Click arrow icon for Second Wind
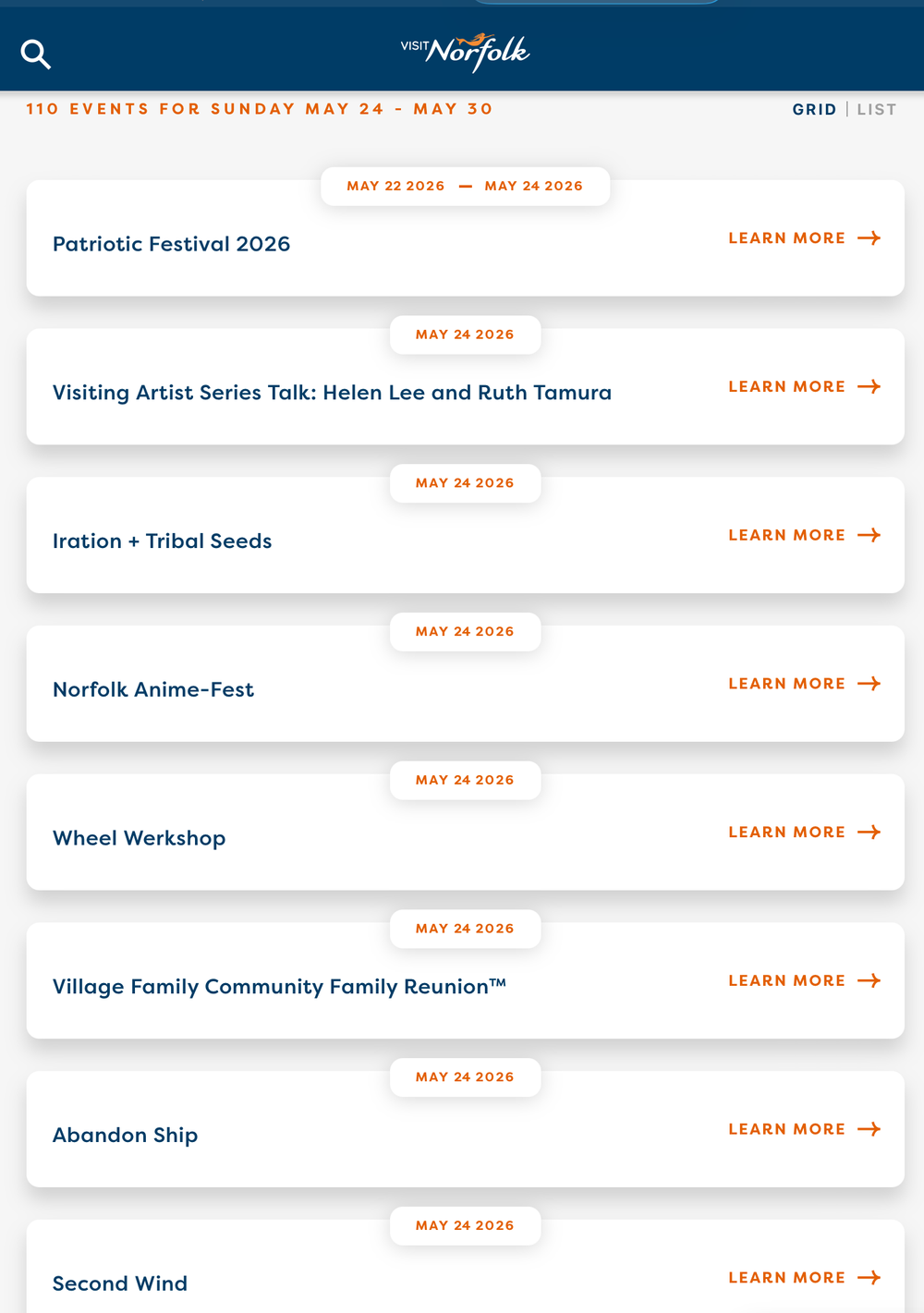This screenshot has width=924, height=1313. (x=869, y=1278)
